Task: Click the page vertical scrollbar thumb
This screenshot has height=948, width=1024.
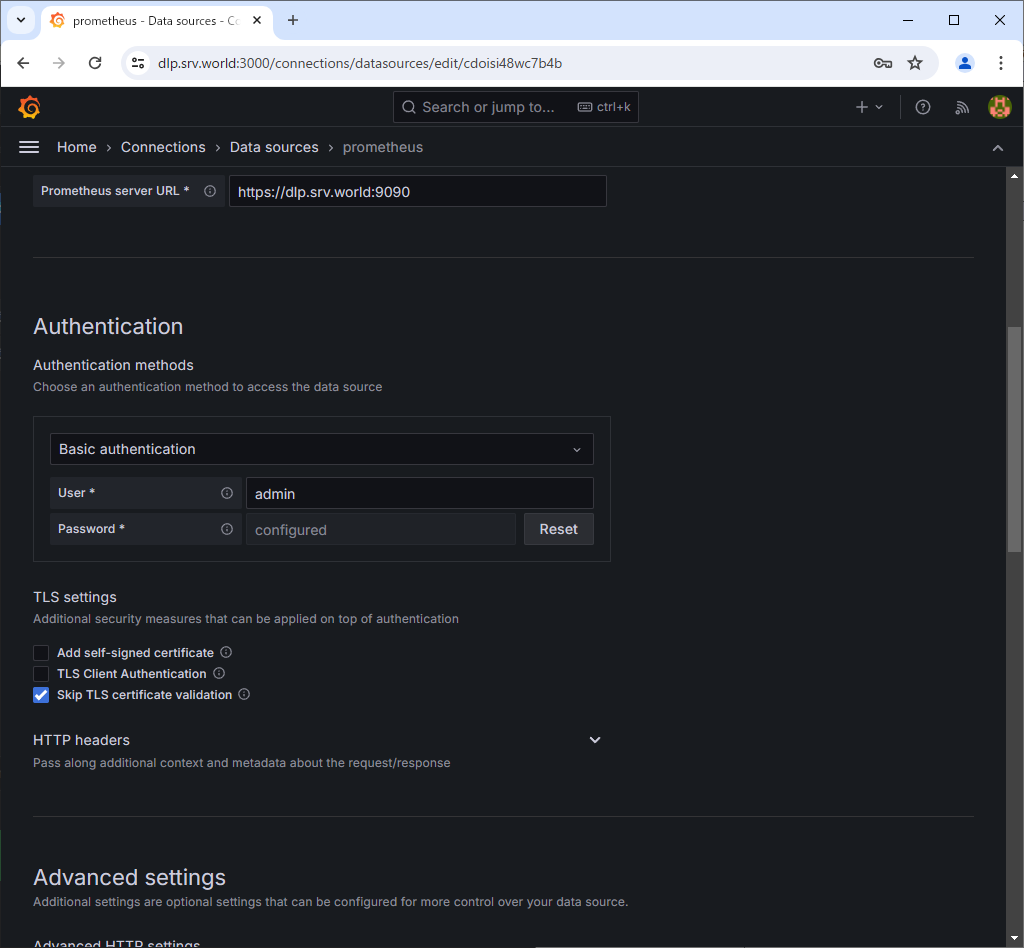Action: [x=1014, y=439]
